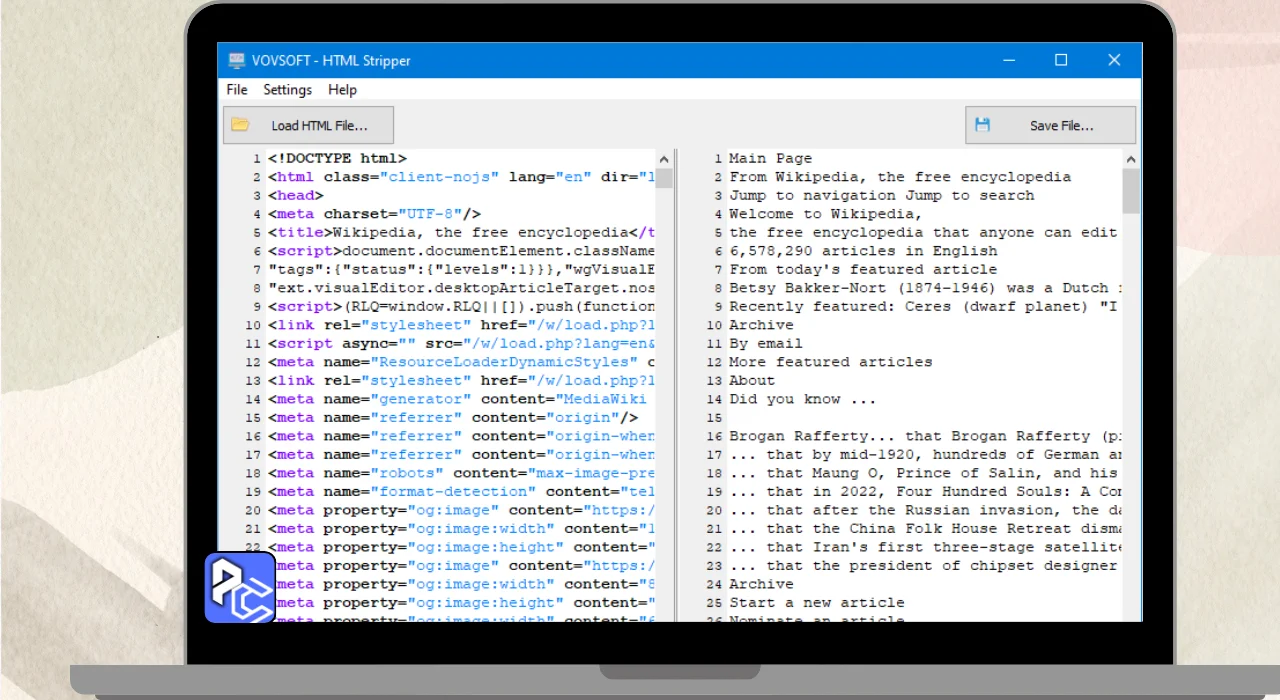Click the "<head>" line in HTML pane
This screenshot has height=700, width=1280.
(295, 195)
